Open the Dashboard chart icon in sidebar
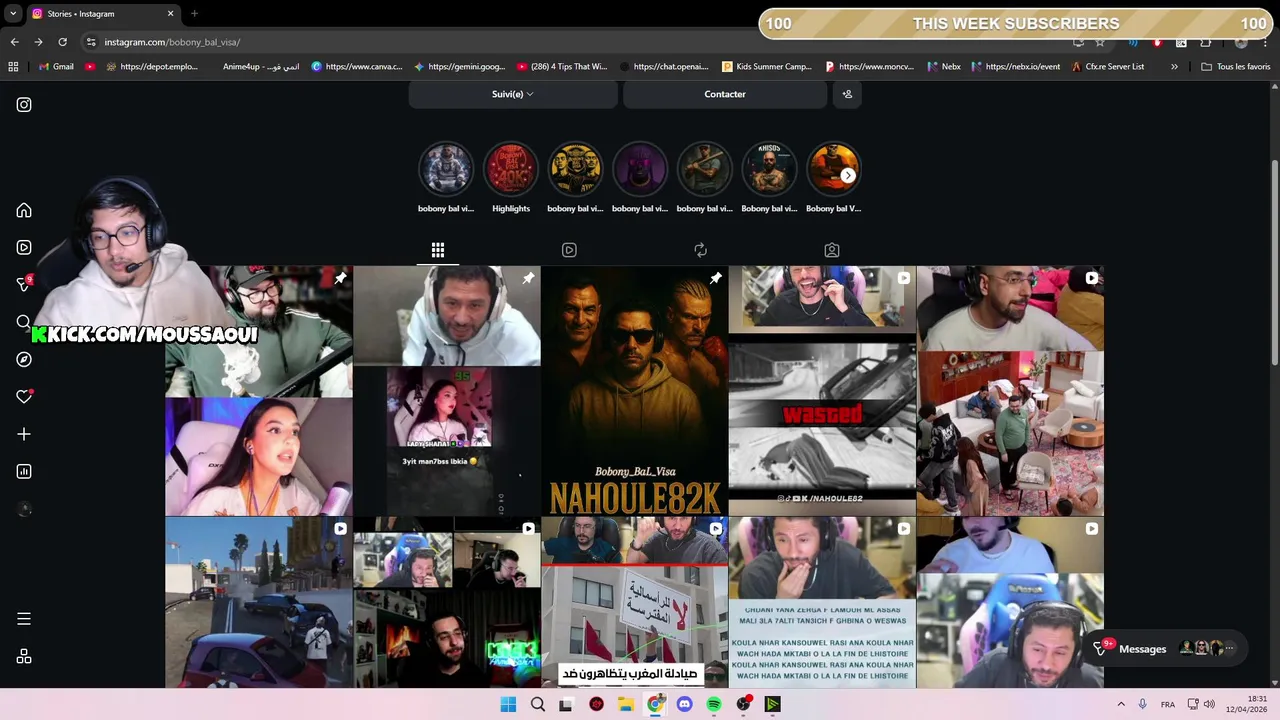1280x720 pixels. click(24, 471)
